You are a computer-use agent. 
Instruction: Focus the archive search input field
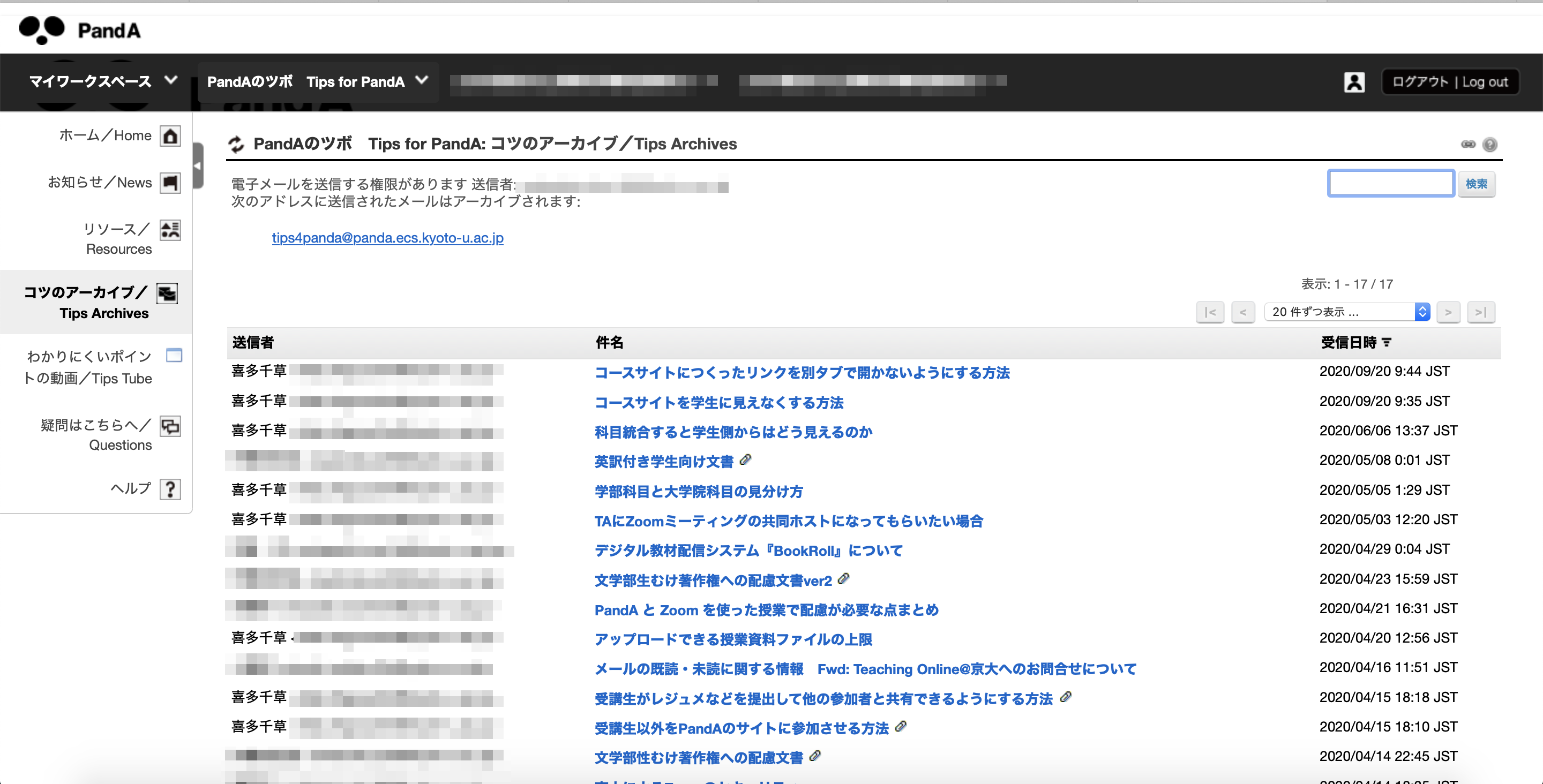tap(1391, 183)
